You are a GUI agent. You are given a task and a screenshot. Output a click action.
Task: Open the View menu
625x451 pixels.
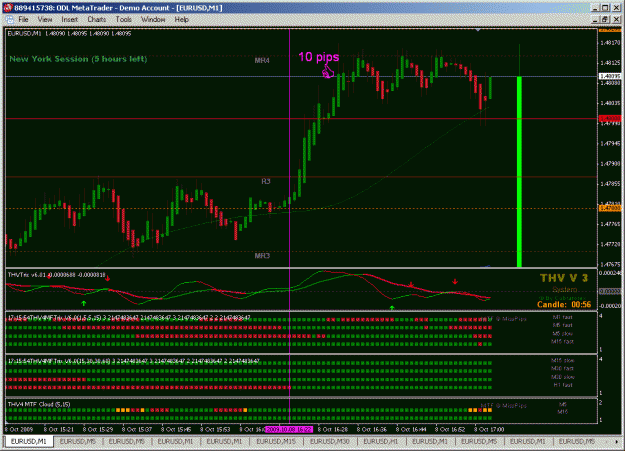pos(45,19)
